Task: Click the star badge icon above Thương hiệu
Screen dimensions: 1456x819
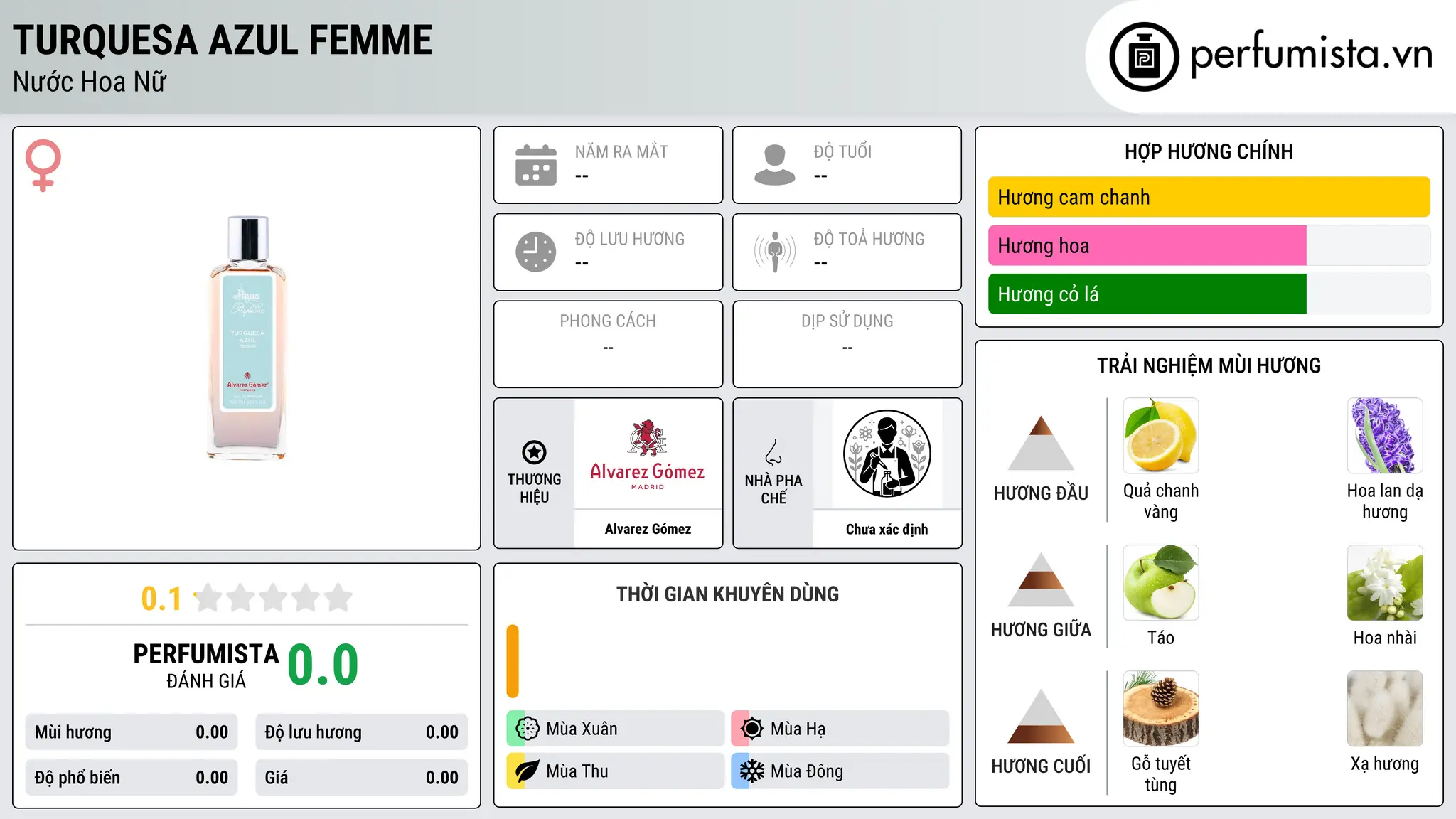Action: [534, 452]
